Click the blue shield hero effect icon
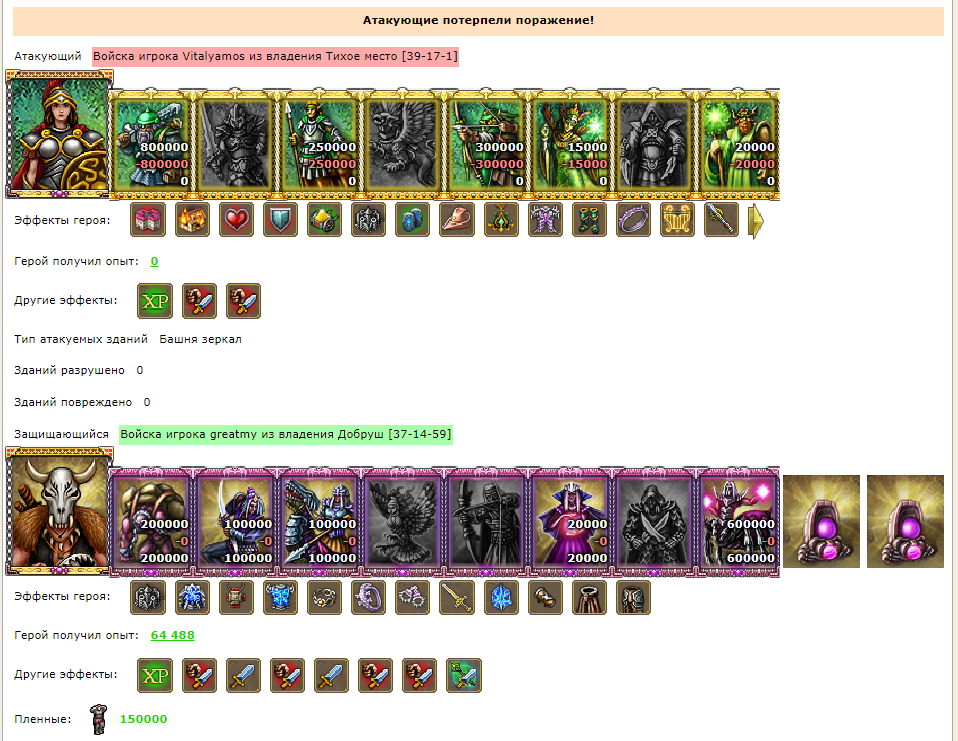Image resolution: width=958 pixels, height=741 pixels. tap(280, 219)
